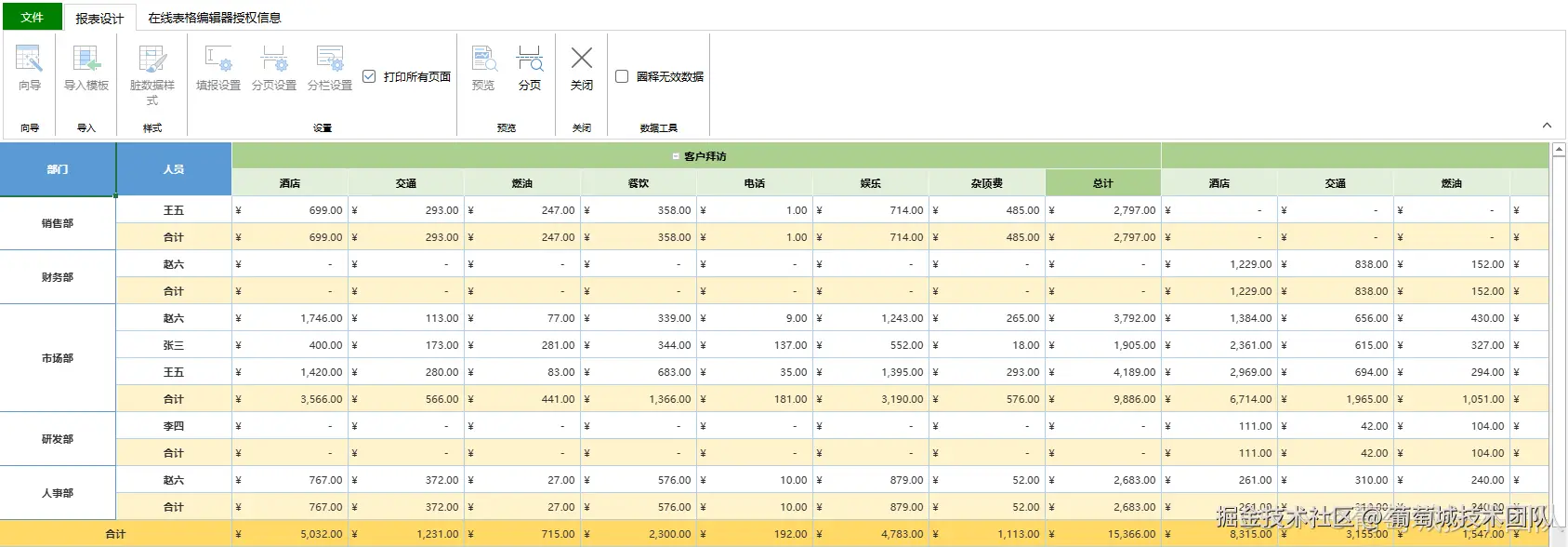The width and height of the screenshot is (1568, 547).
Task: Open 分页设置 pagination settings
Action: [274, 68]
